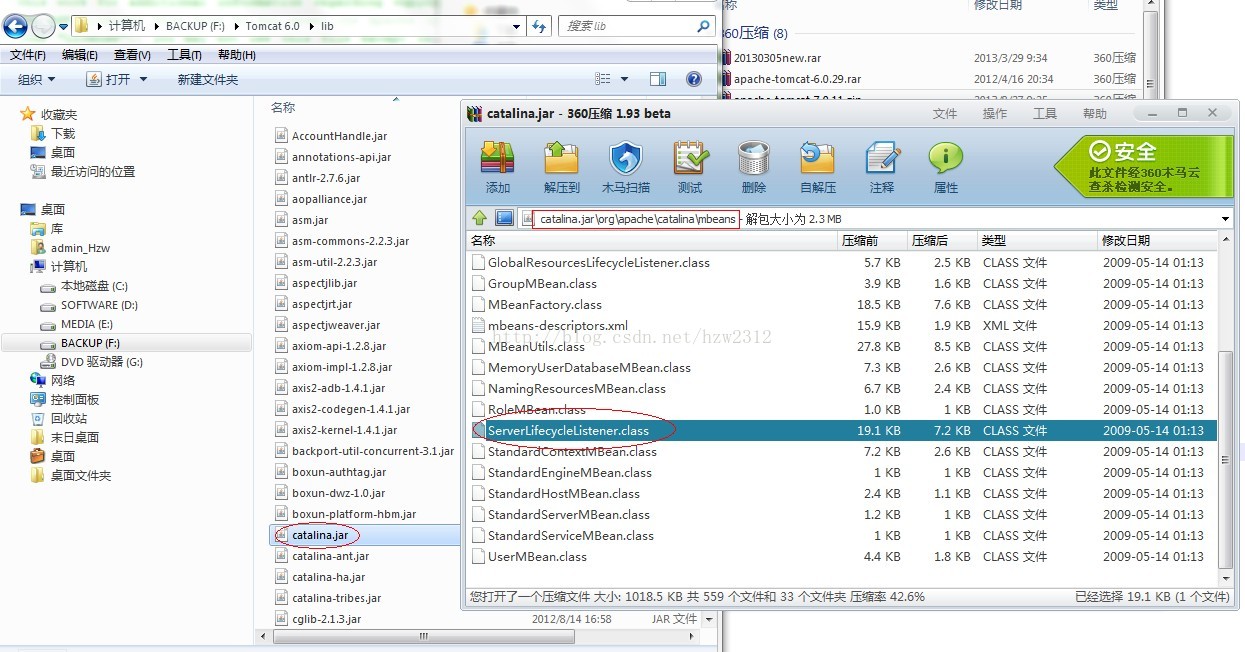Screen dimensions: 1245x652
Task: Open the 组织 dropdown in Explorer toolbar
Action: (x=37, y=79)
